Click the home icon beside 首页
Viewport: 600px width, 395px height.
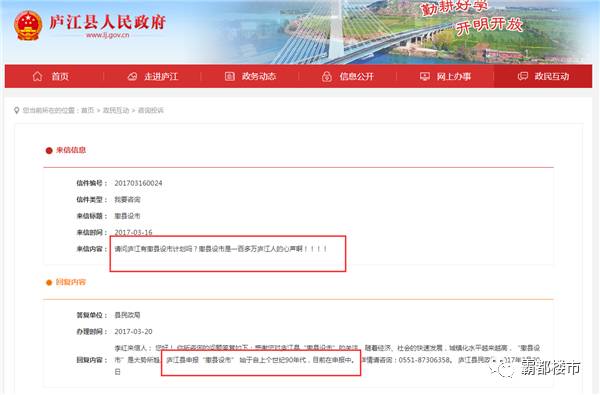pos(38,76)
